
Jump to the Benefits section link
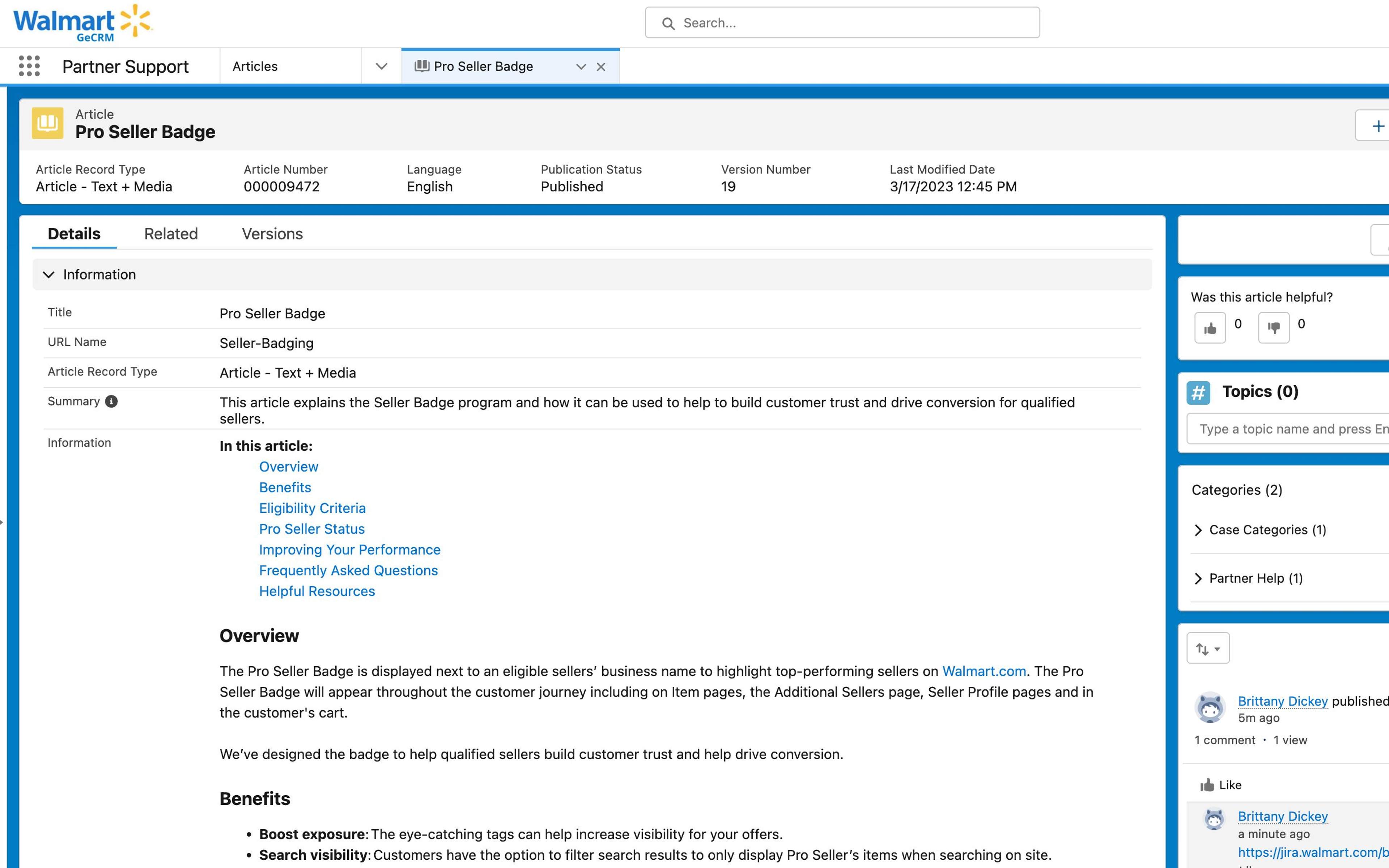pyautogui.click(x=285, y=488)
